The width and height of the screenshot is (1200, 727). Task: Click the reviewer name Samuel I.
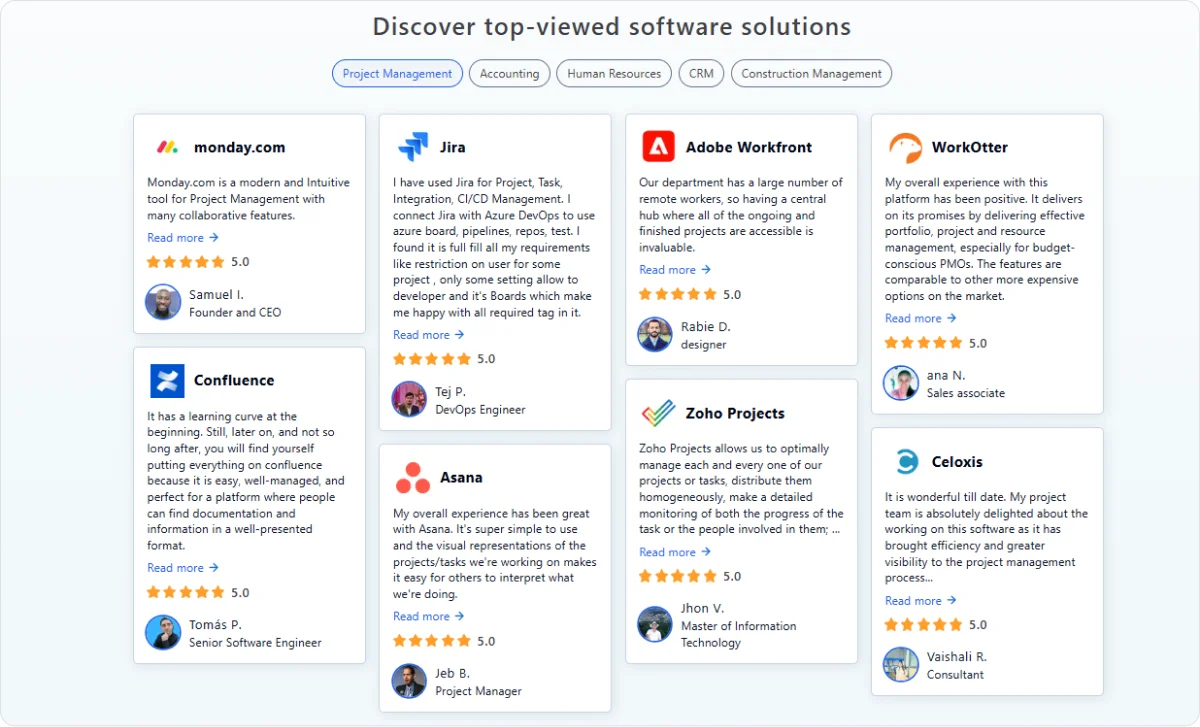pyautogui.click(x=216, y=295)
